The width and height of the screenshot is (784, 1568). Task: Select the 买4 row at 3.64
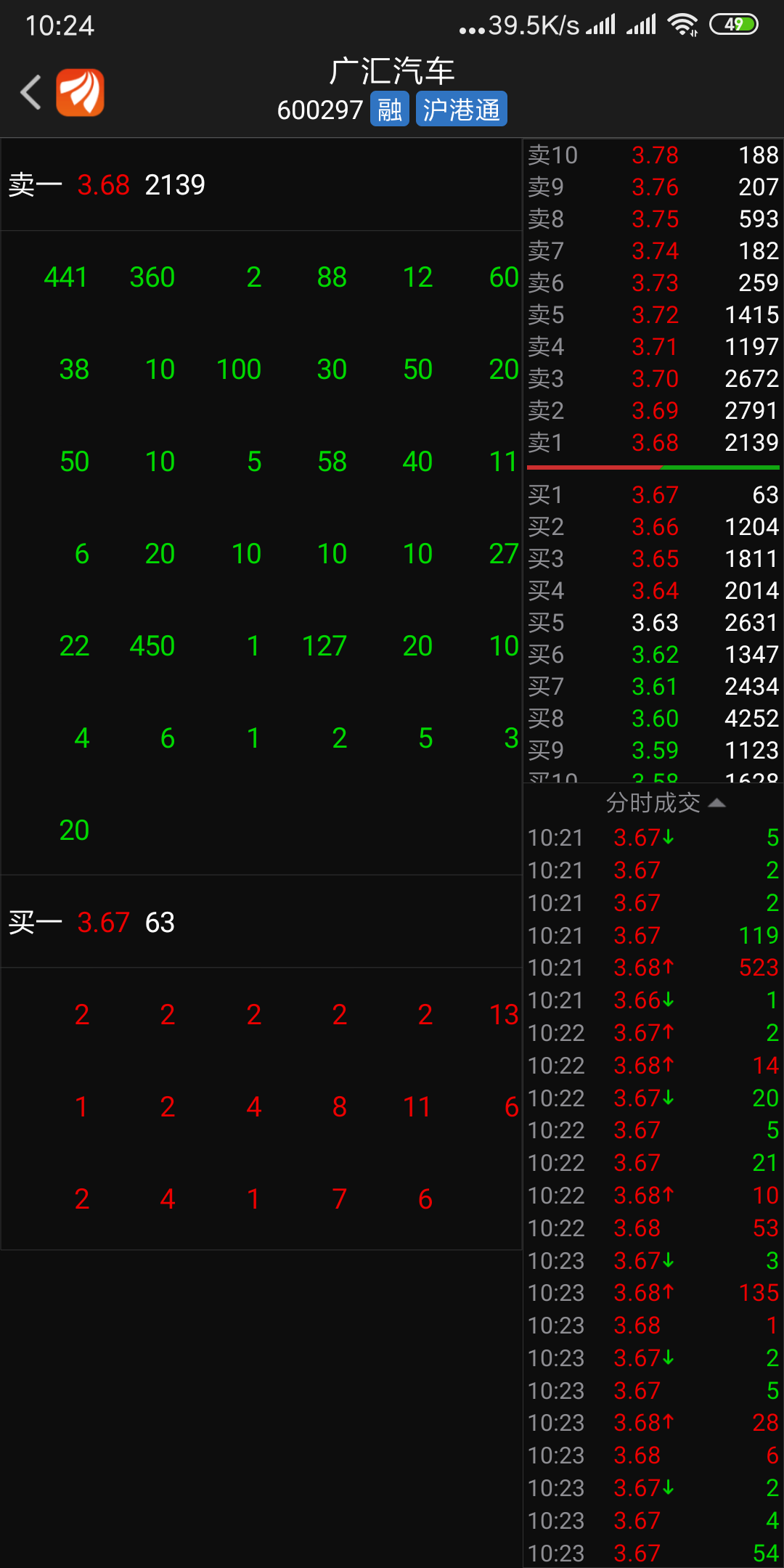(x=653, y=591)
